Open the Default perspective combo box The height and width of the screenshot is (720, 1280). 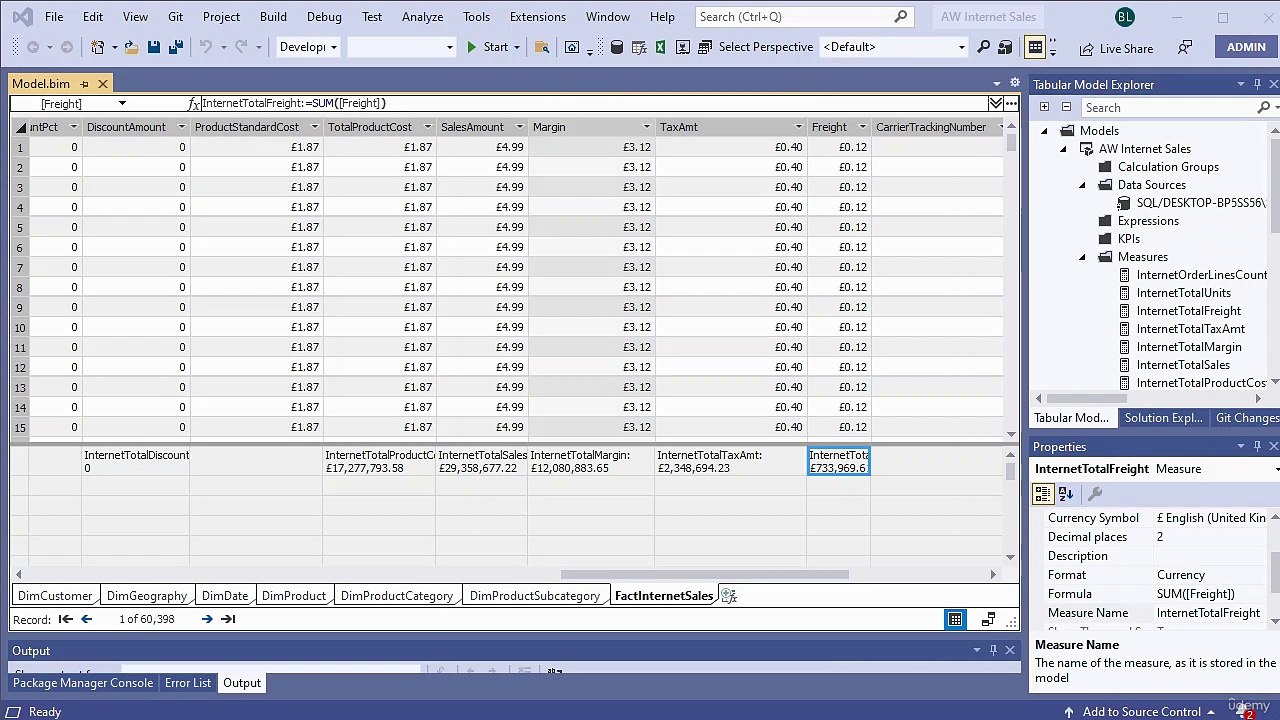coord(894,47)
